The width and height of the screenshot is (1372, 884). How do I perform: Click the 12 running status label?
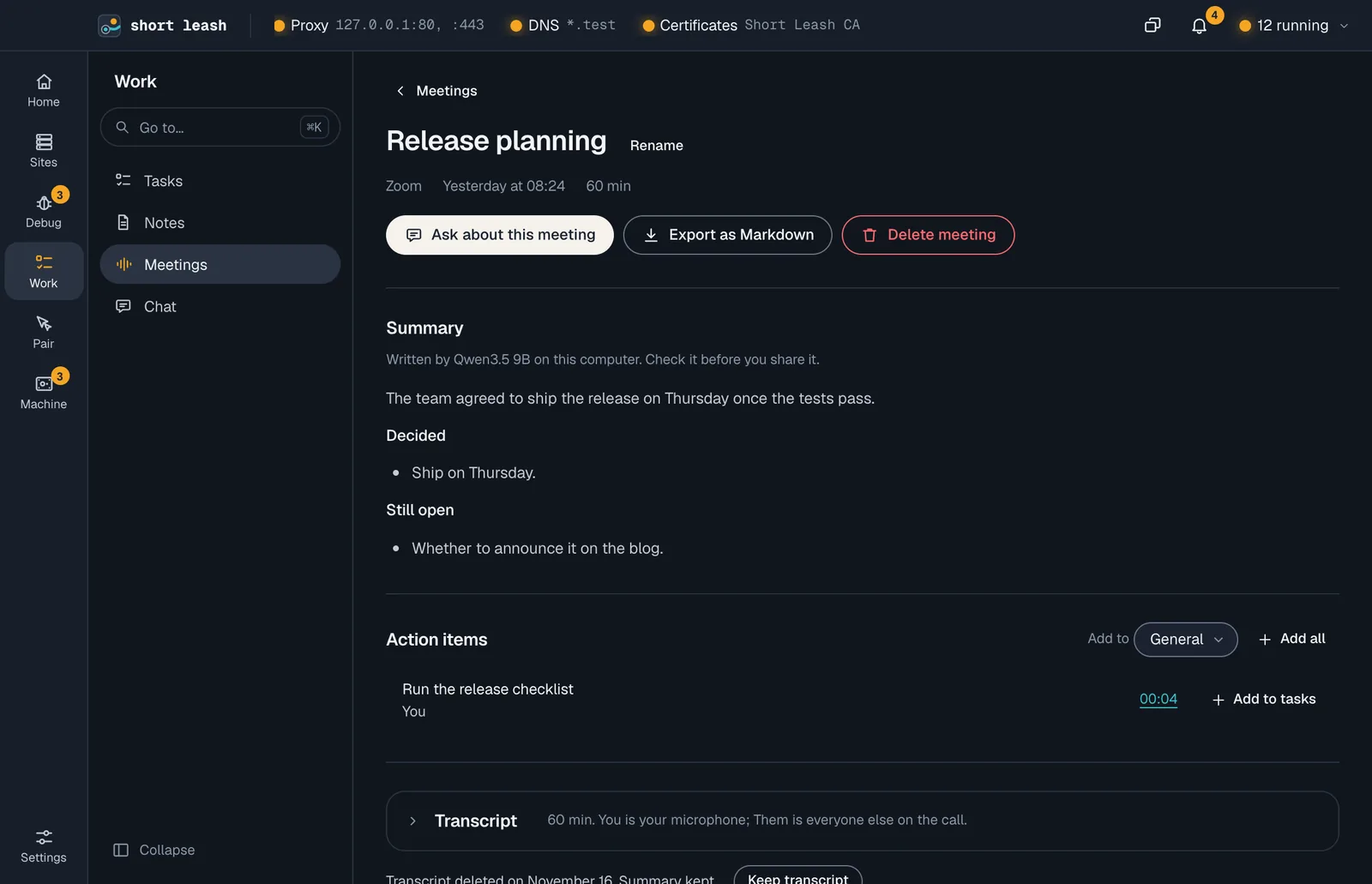coord(1292,26)
